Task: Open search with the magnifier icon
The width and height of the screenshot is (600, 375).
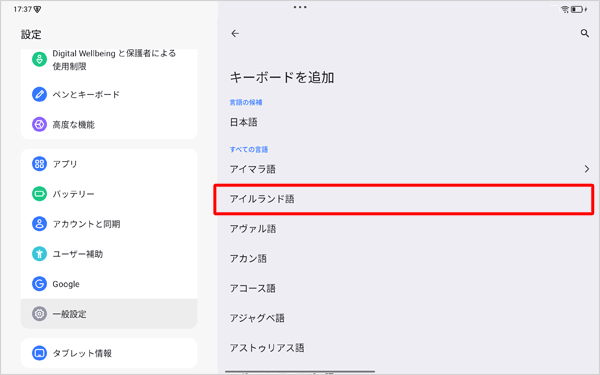Action: point(584,34)
